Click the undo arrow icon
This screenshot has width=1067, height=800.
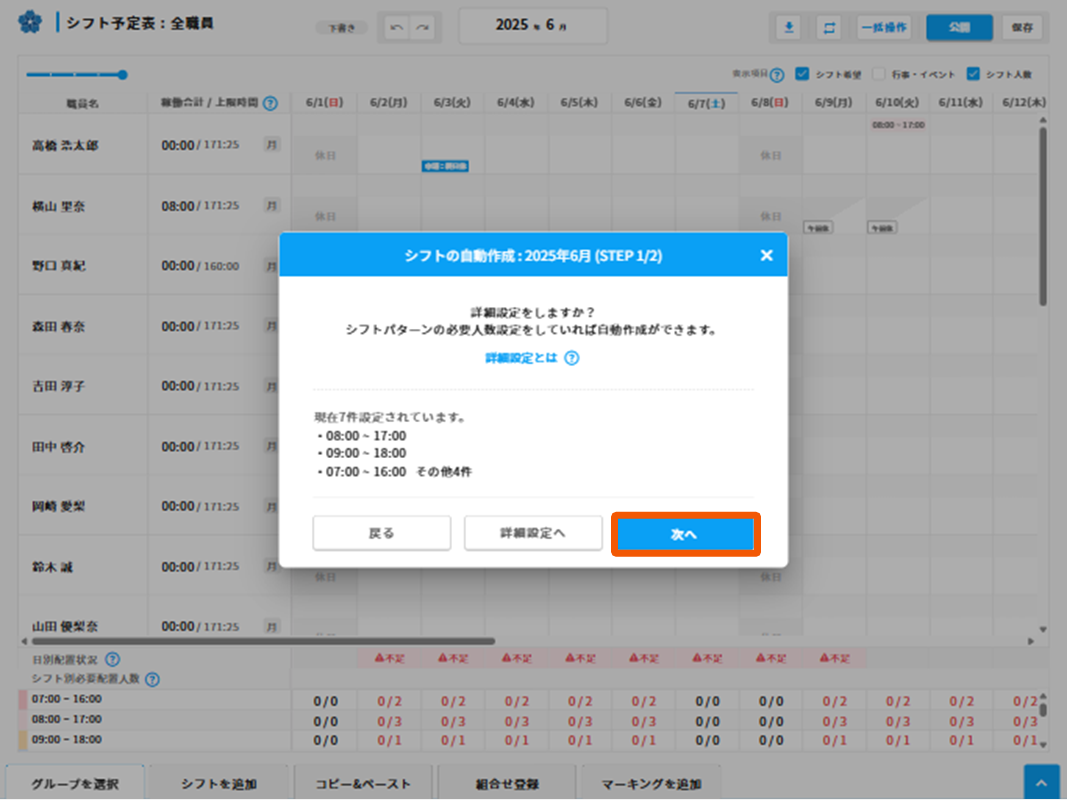point(397,27)
